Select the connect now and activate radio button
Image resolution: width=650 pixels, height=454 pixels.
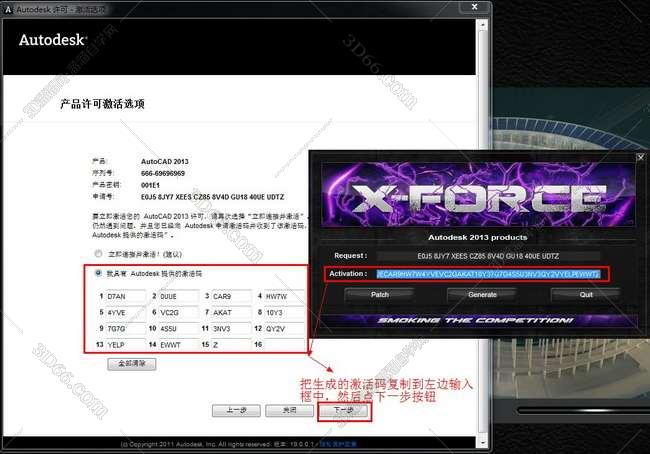(98, 253)
